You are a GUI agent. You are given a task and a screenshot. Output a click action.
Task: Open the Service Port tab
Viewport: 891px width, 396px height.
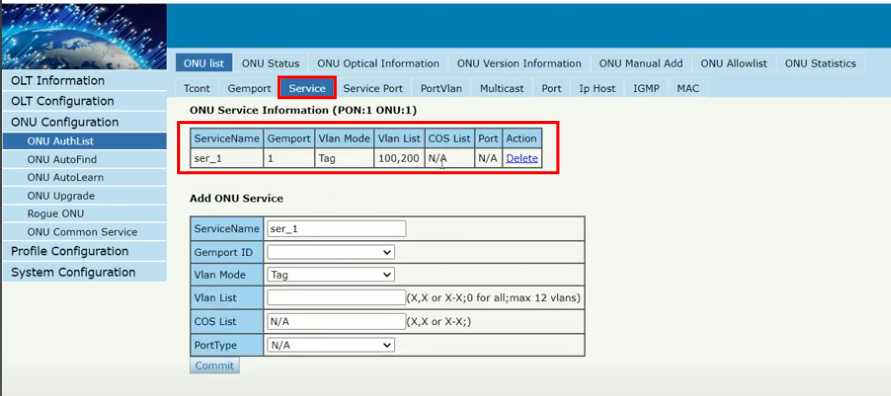(x=373, y=89)
